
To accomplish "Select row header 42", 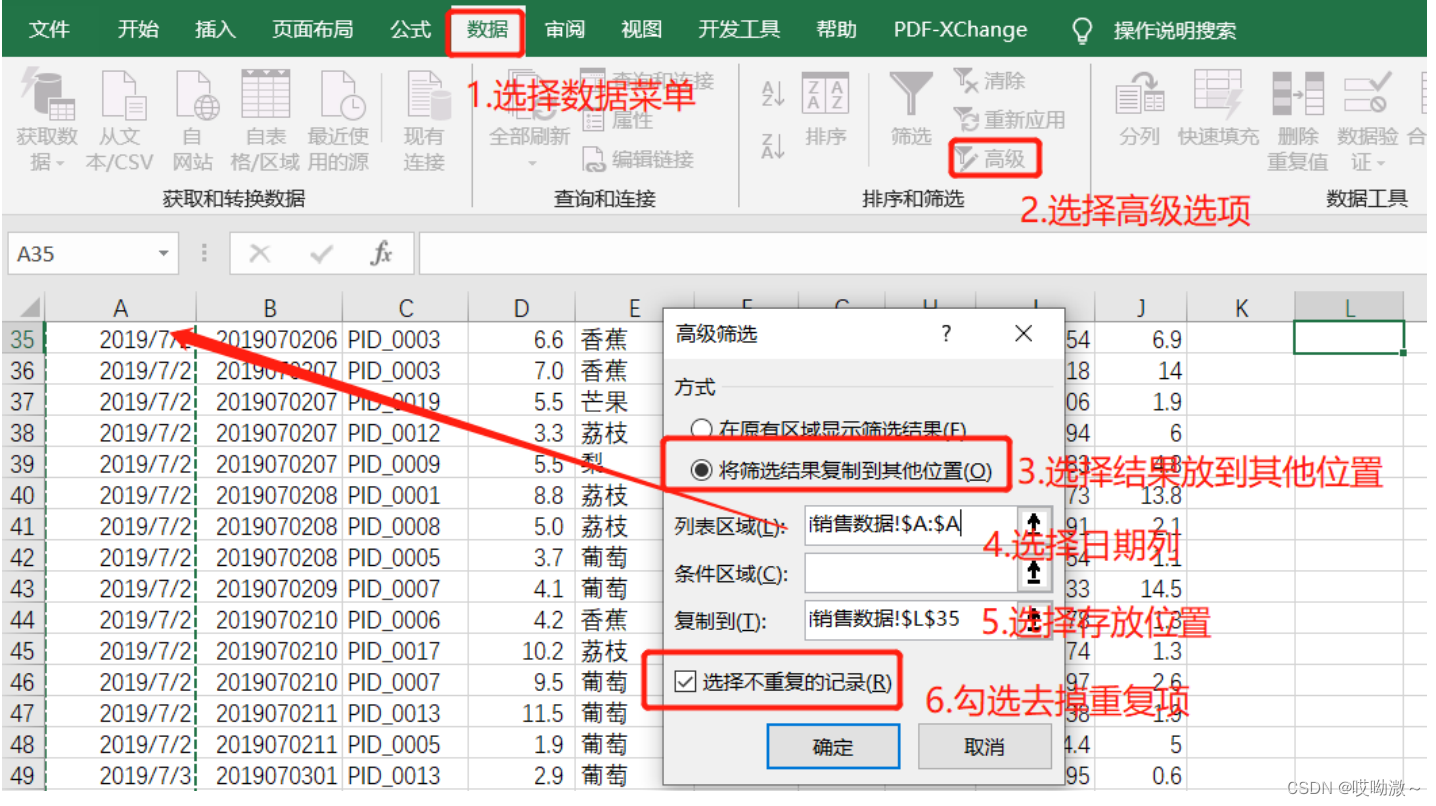I will coord(22,557).
